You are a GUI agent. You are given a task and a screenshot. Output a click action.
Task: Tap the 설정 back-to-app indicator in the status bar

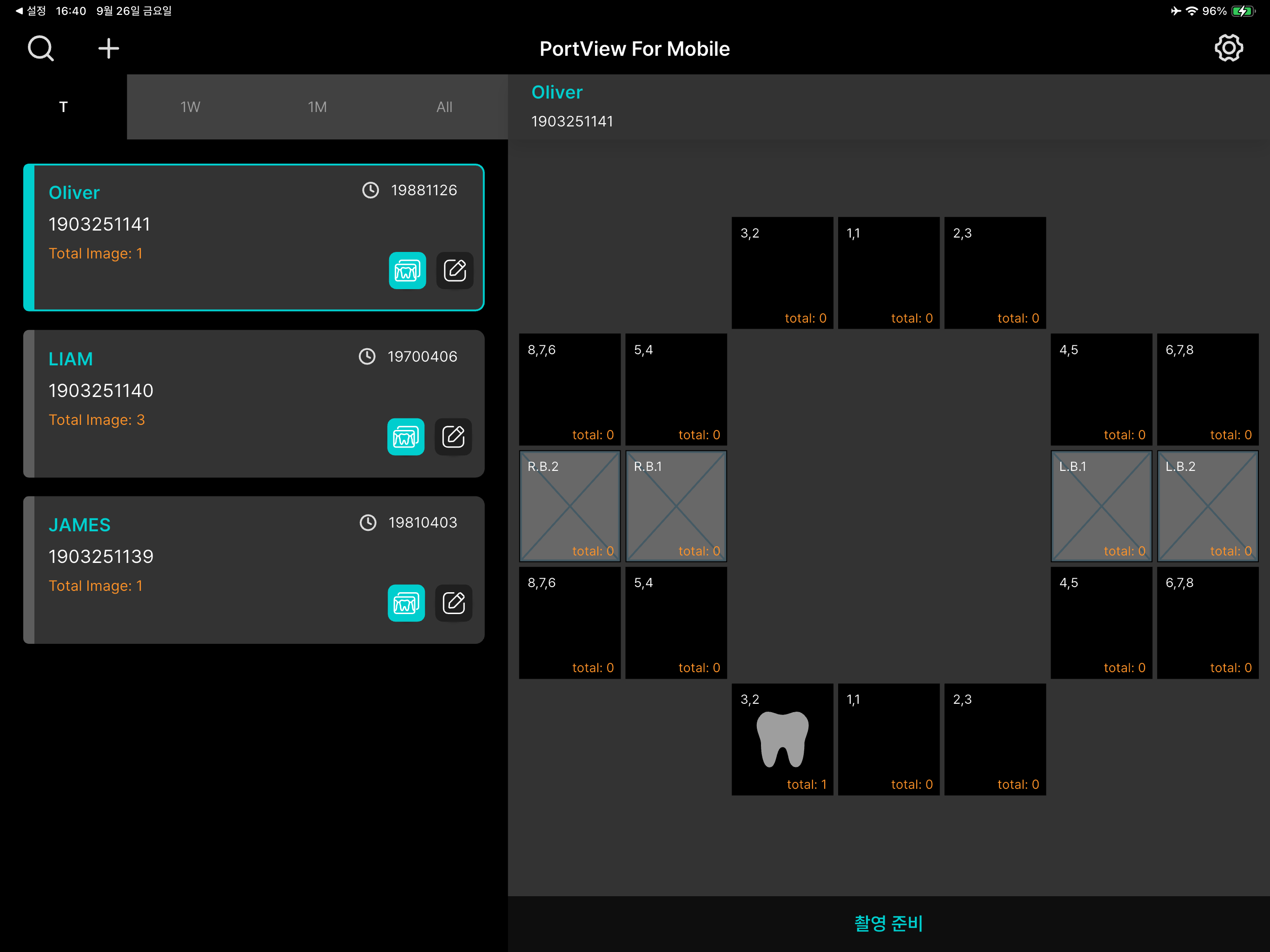click(x=30, y=11)
